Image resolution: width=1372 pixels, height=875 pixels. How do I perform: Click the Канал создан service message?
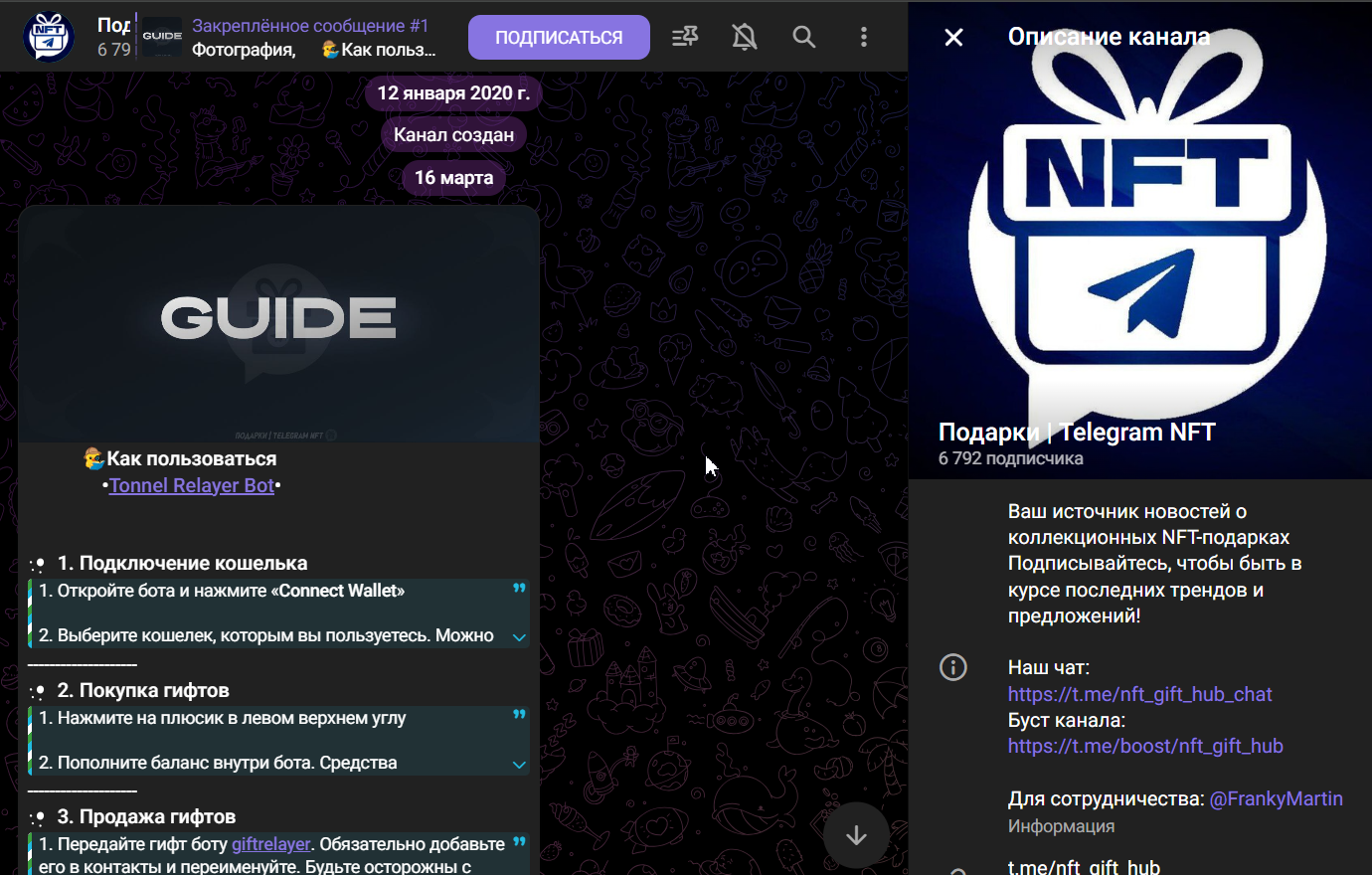(x=453, y=135)
